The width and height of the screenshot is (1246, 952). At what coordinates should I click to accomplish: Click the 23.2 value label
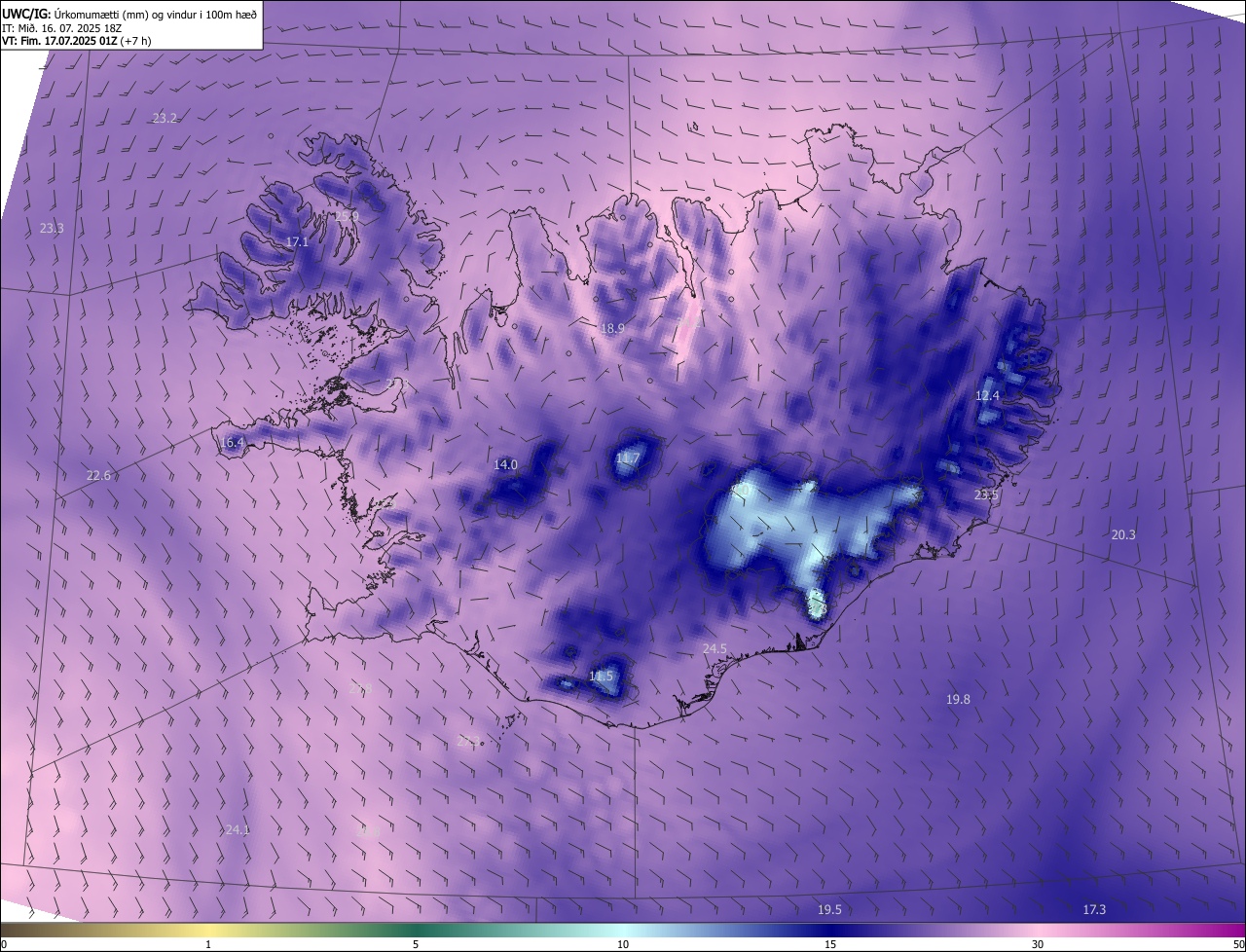pyautogui.click(x=165, y=118)
